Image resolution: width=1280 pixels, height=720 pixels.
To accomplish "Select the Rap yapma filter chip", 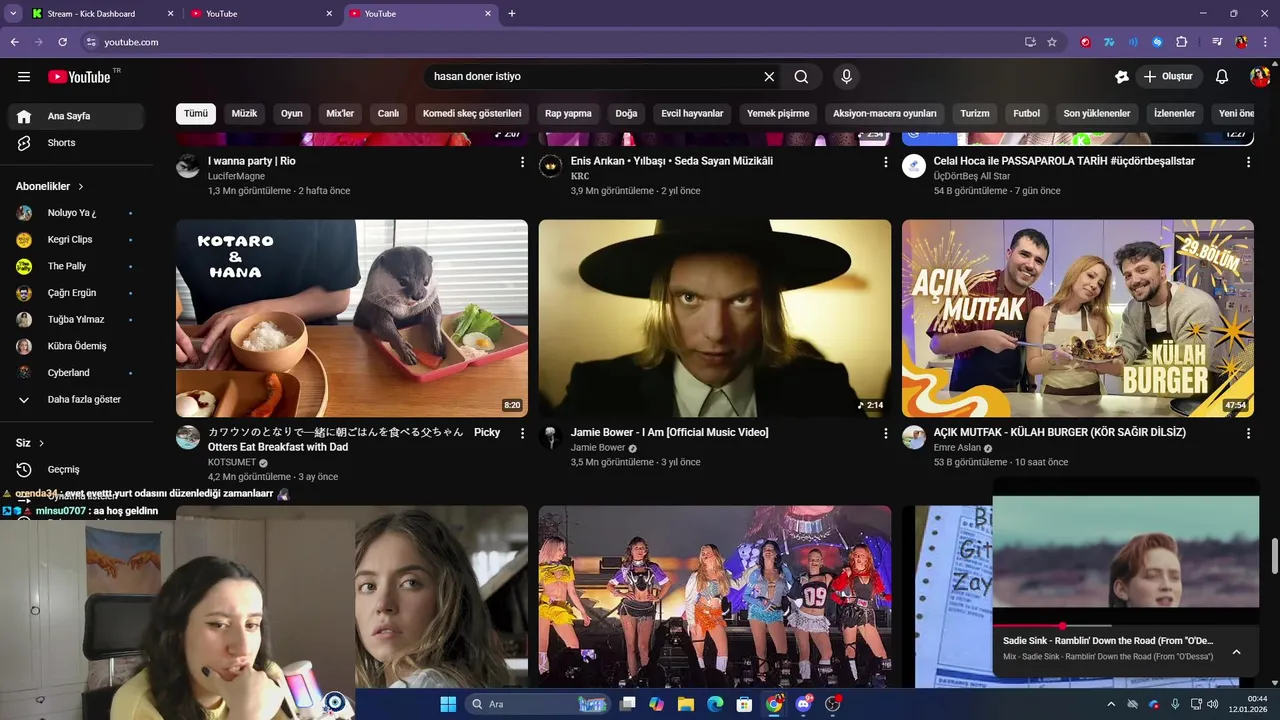I will (568, 114).
